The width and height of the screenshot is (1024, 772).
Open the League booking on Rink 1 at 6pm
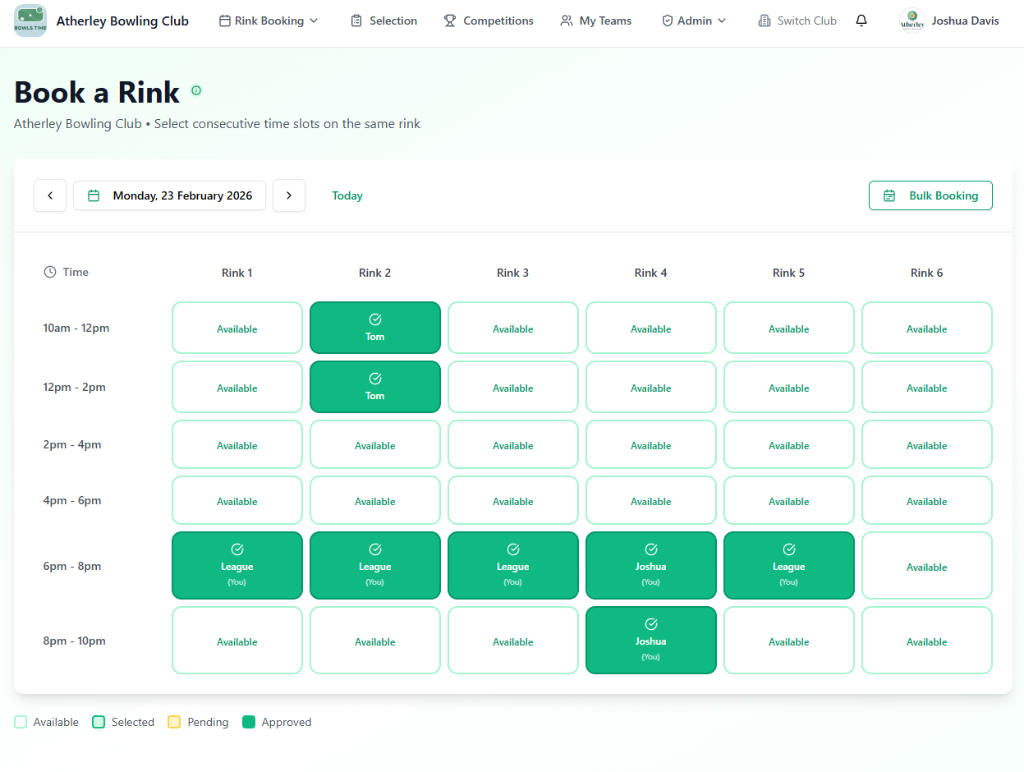point(237,566)
